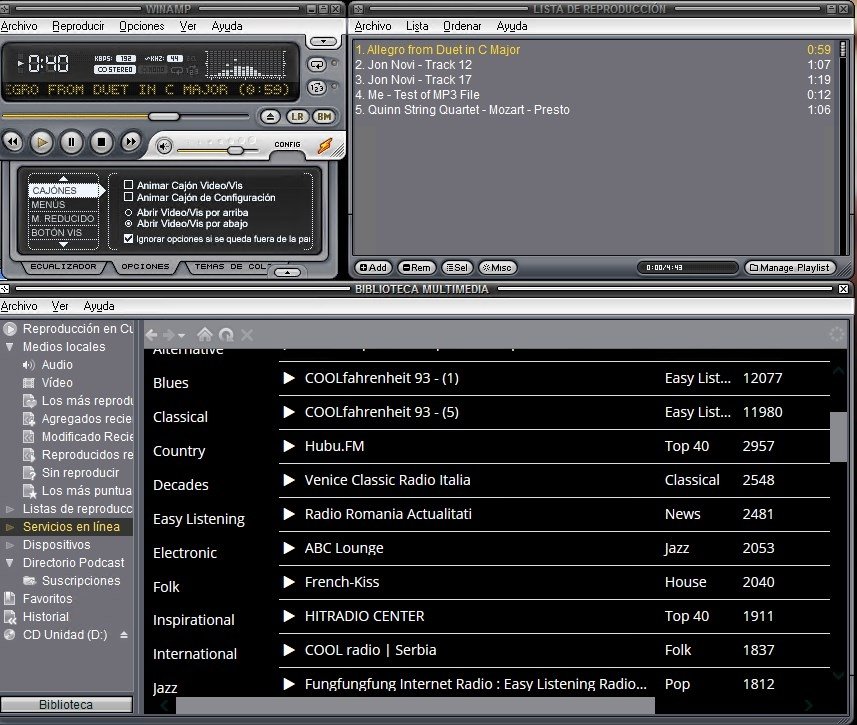Collapse the Directorio Podcast node

[x=9, y=563]
